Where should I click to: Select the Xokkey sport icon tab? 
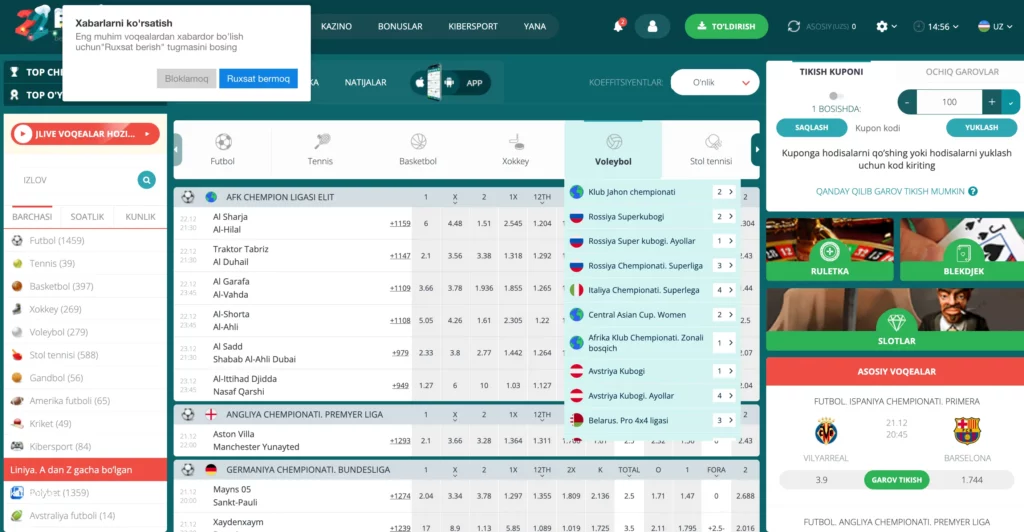[515, 149]
